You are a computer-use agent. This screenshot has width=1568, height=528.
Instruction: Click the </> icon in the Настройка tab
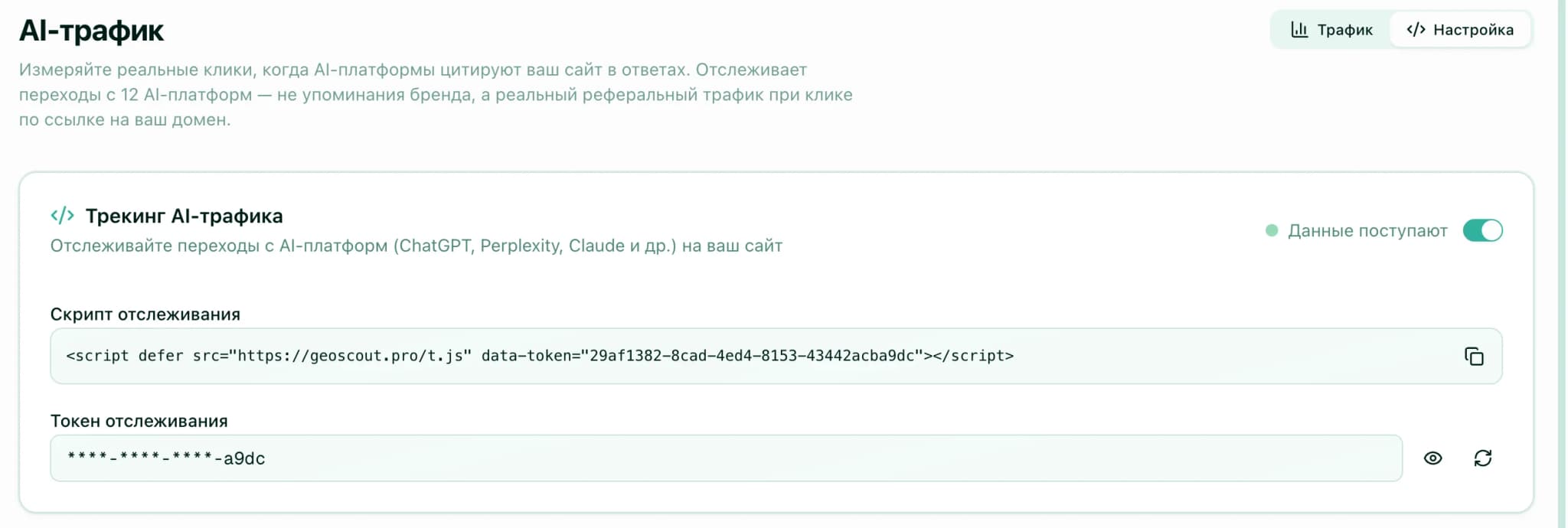(x=1416, y=29)
